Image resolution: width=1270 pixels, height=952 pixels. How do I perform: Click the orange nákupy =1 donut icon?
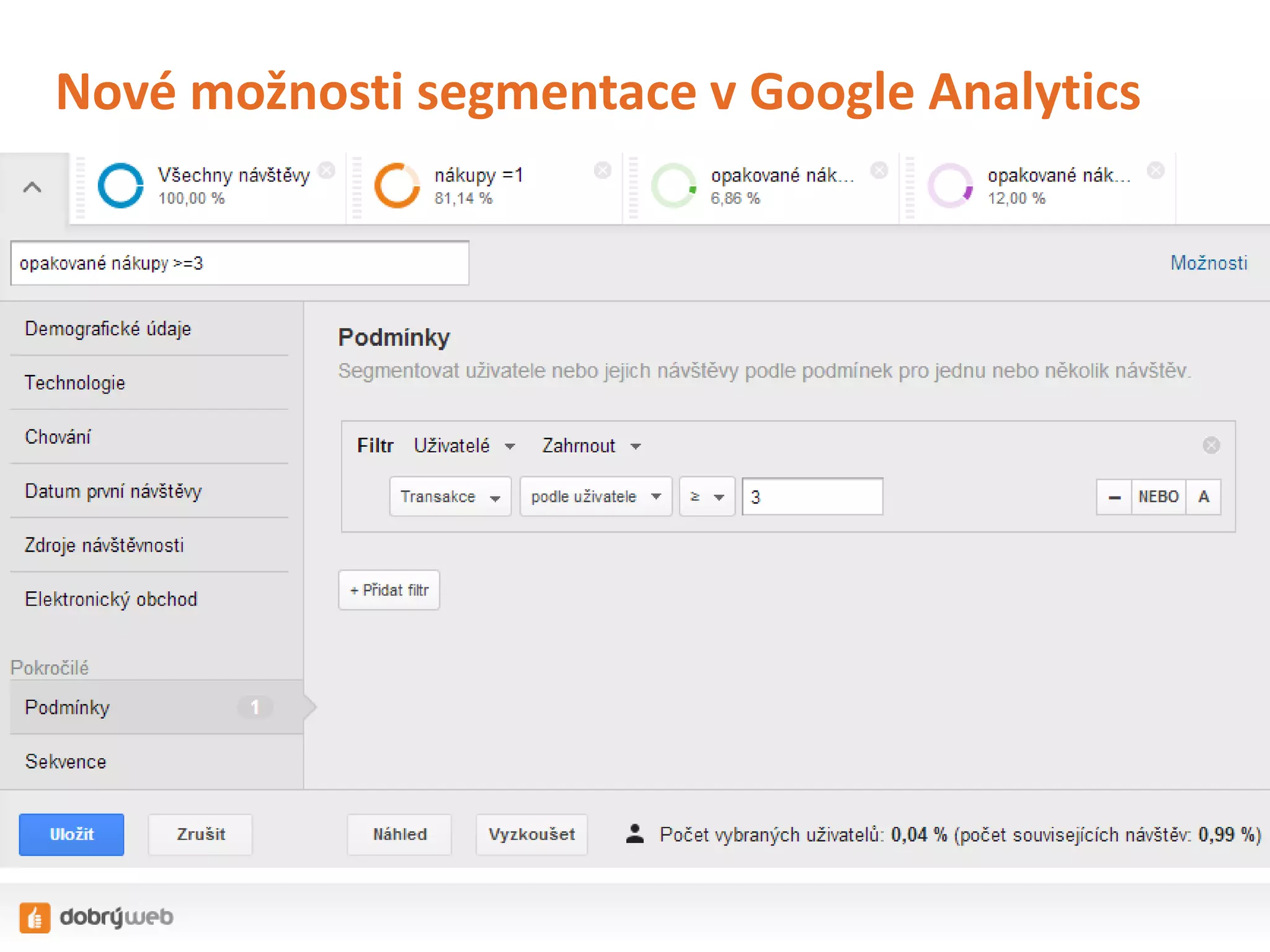397,185
